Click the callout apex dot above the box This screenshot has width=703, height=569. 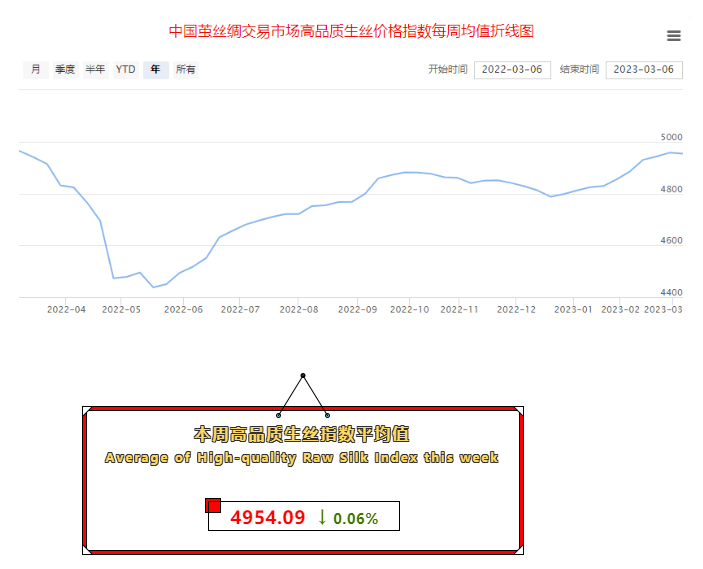coord(303,376)
